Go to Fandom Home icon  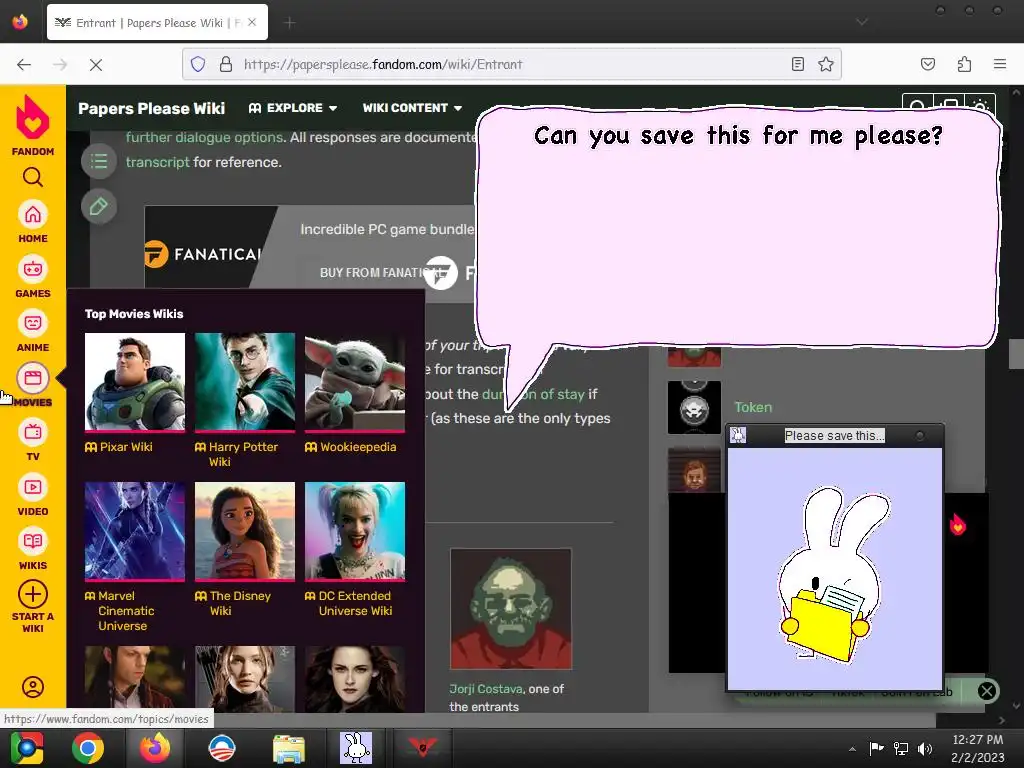[x=33, y=215]
